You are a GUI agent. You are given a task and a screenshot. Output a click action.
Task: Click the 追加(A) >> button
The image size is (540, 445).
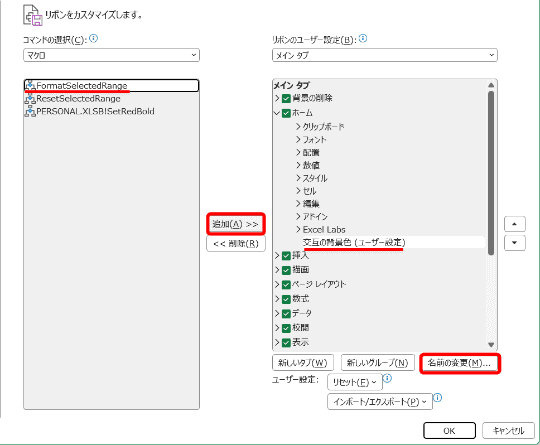coord(236,224)
